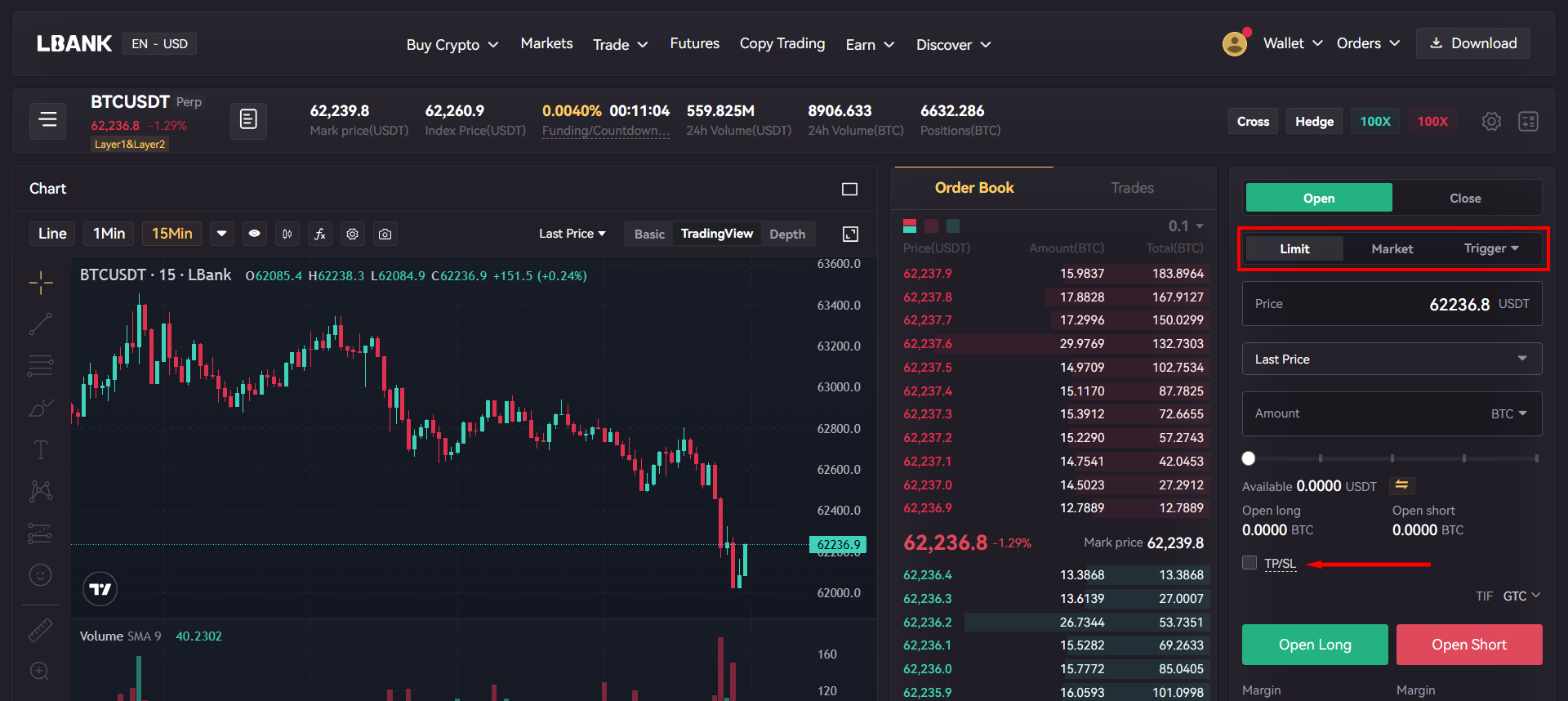Open the calculator icon next to settings
1568x701 pixels.
tap(1528, 122)
